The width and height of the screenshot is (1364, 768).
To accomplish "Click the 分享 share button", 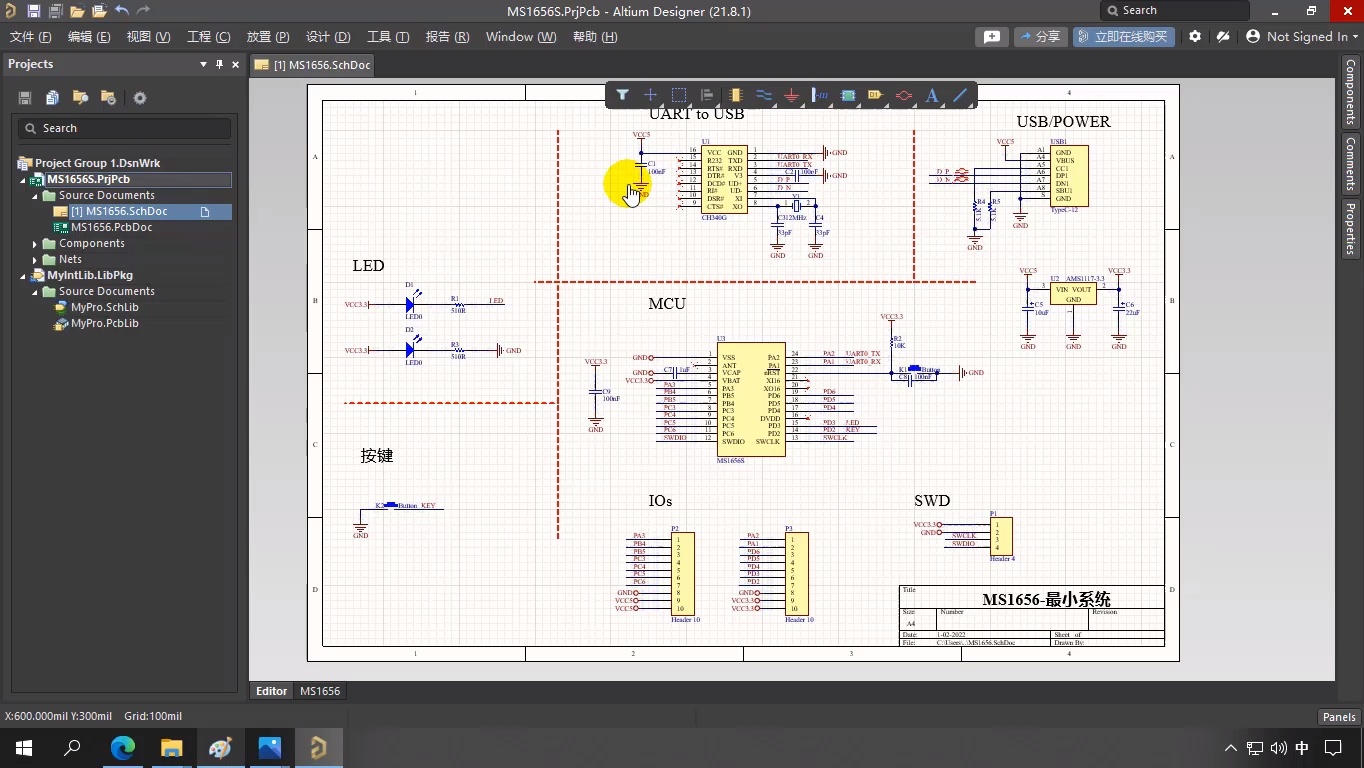I will click(x=1040, y=37).
